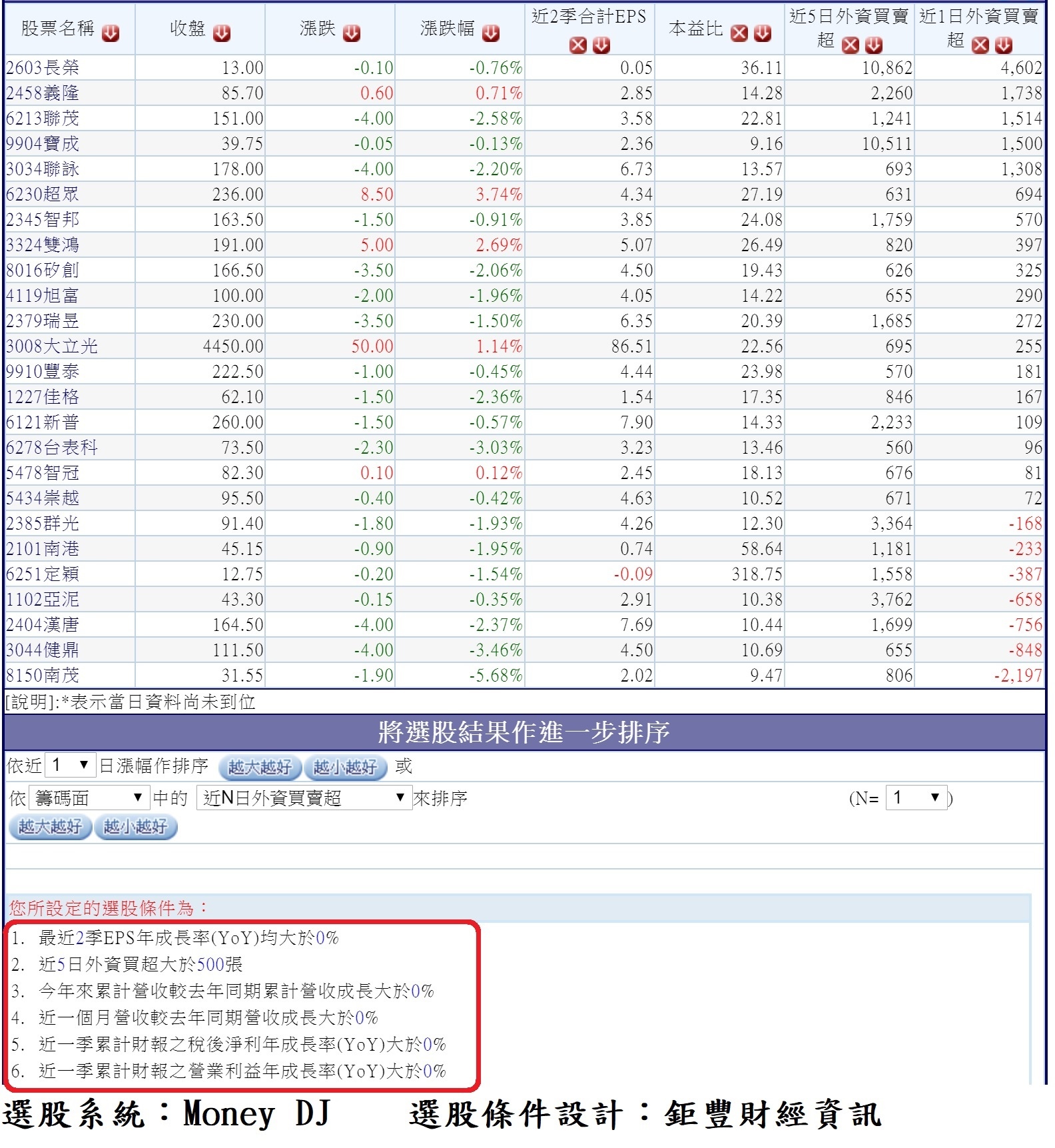Click the 3.74% change value for 超眾
Viewport: 1055px width, 1148px height.
[499, 194]
